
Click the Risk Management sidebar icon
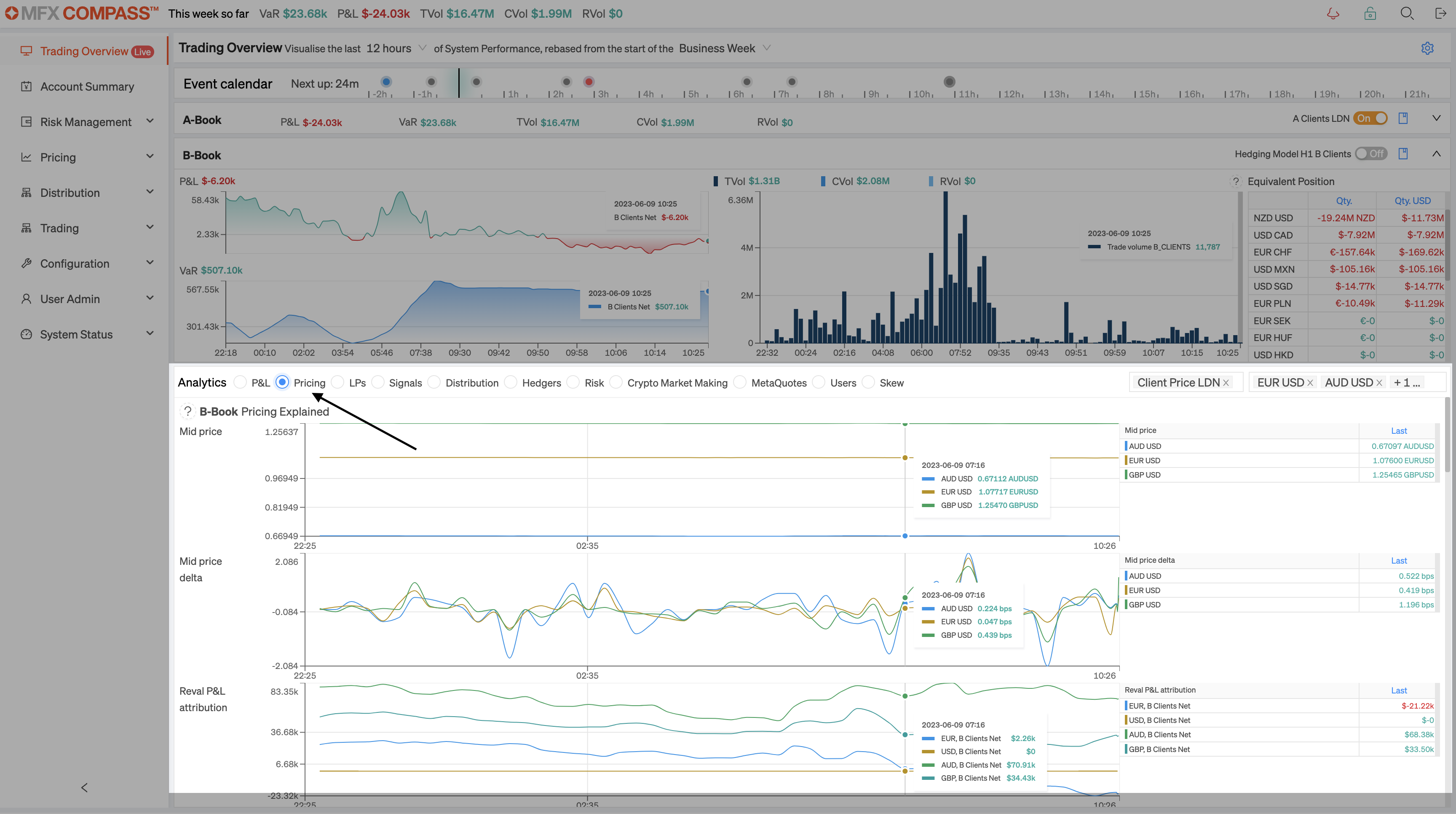[26, 122]
